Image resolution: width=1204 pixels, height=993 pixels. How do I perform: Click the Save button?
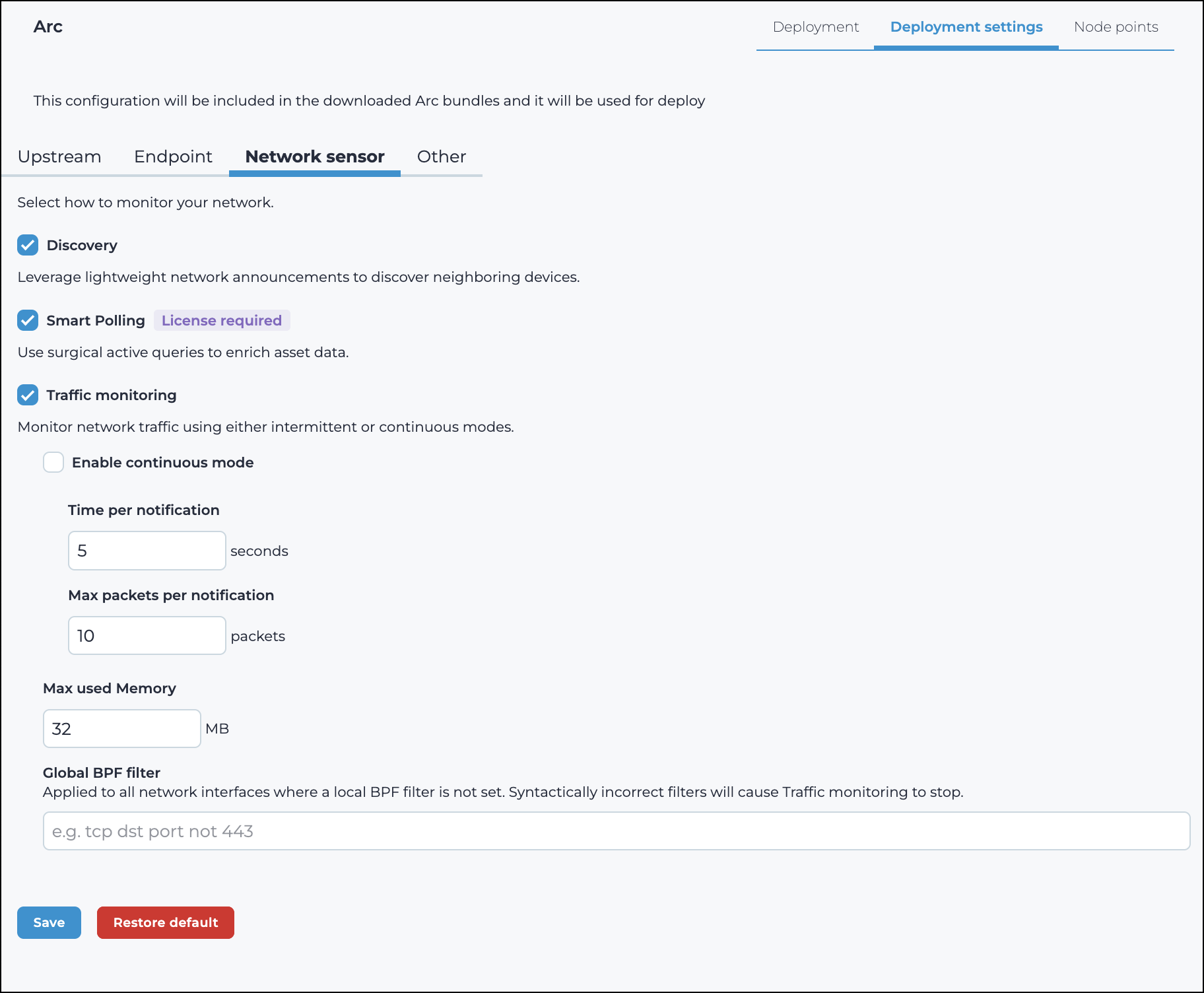(x=49, y=922)
